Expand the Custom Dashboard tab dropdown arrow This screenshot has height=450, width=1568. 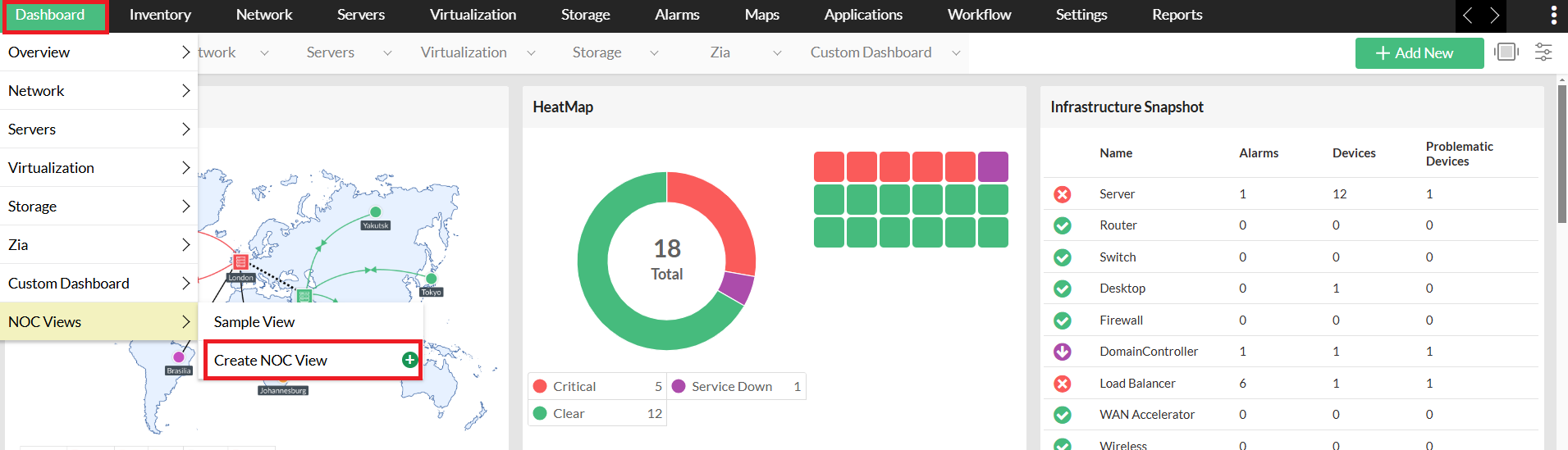(956, 53)
